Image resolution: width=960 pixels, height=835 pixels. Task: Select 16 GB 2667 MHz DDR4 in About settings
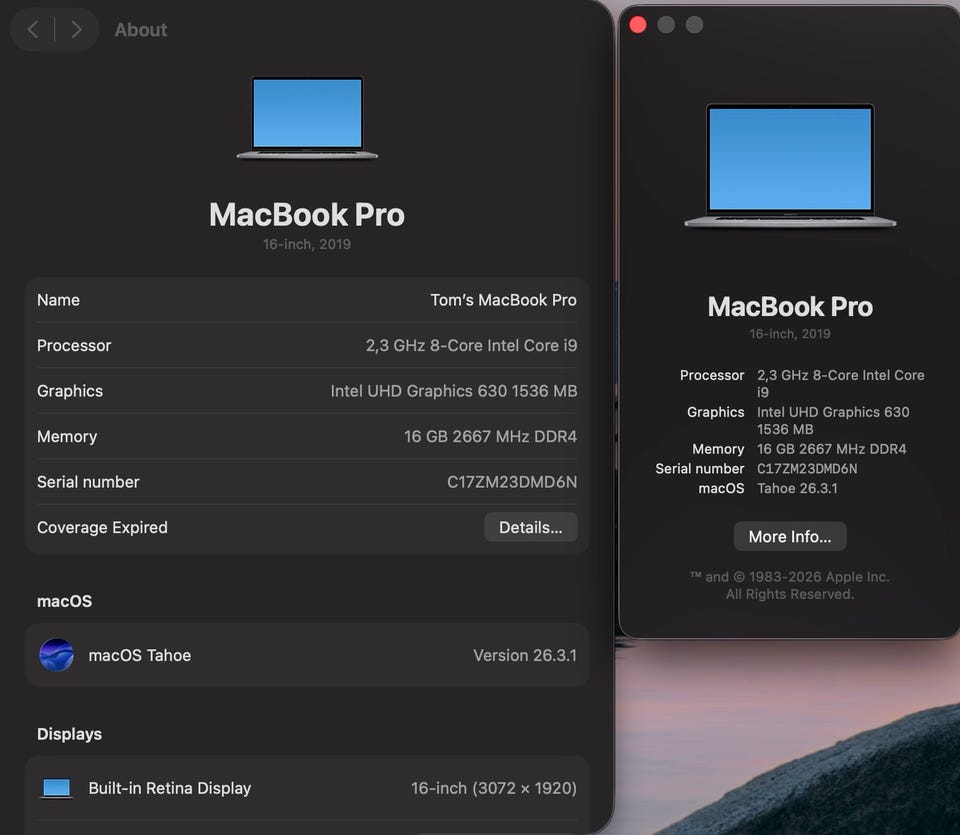click(x=490, y=436)
